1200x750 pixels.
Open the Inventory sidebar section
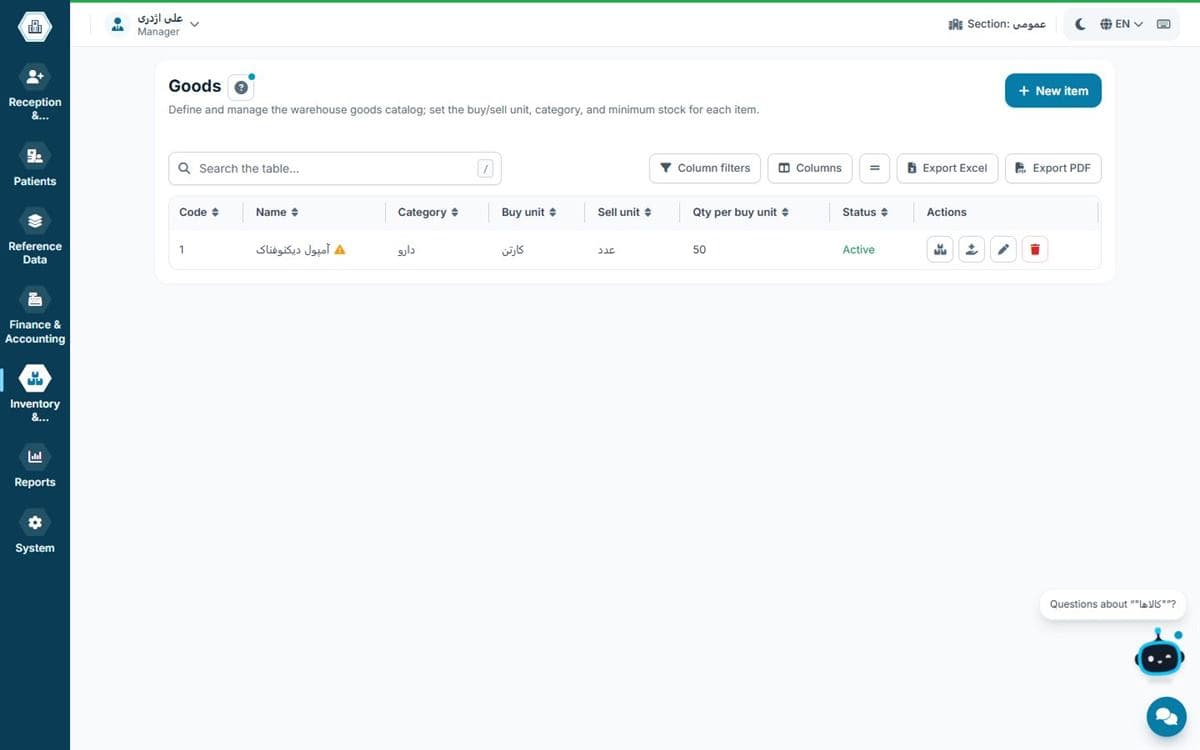[35, 396]
